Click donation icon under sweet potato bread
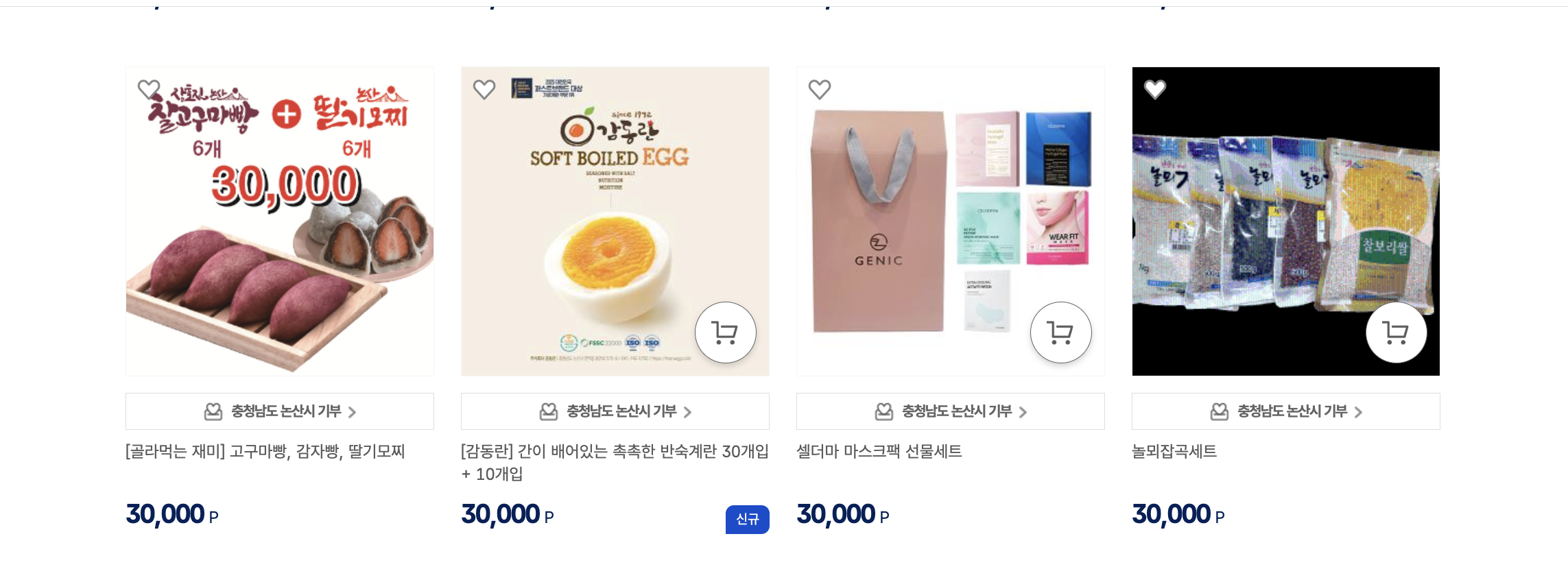 213,411
